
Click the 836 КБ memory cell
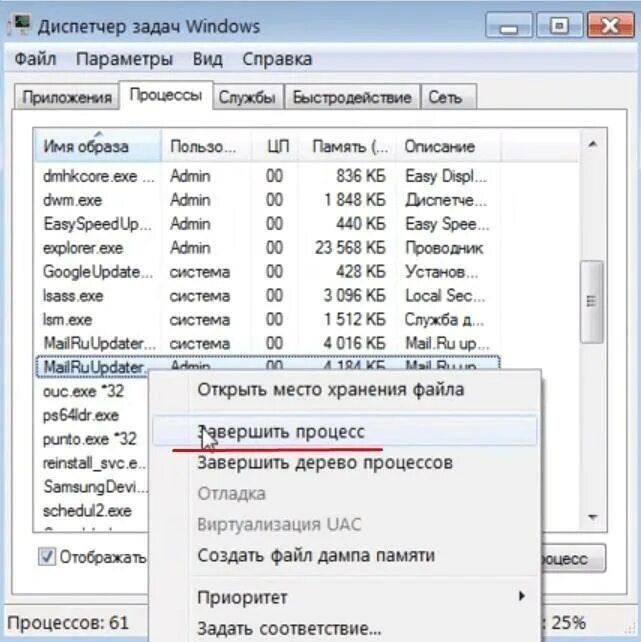click(361, 176)
